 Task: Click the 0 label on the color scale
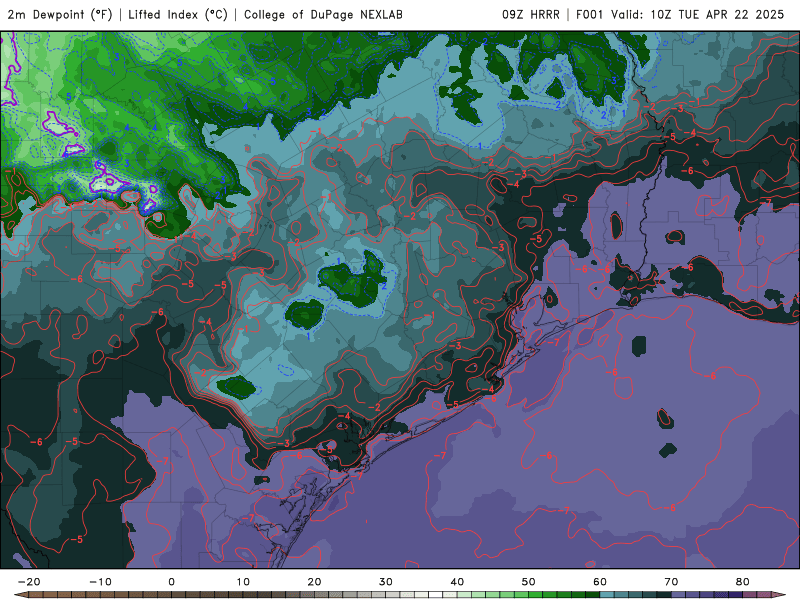point(171,582)
